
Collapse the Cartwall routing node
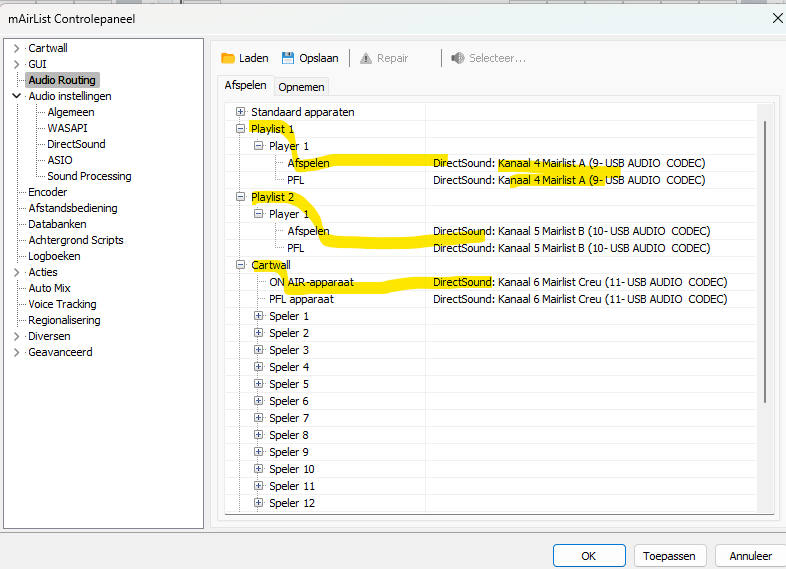[x=241, y=265]
